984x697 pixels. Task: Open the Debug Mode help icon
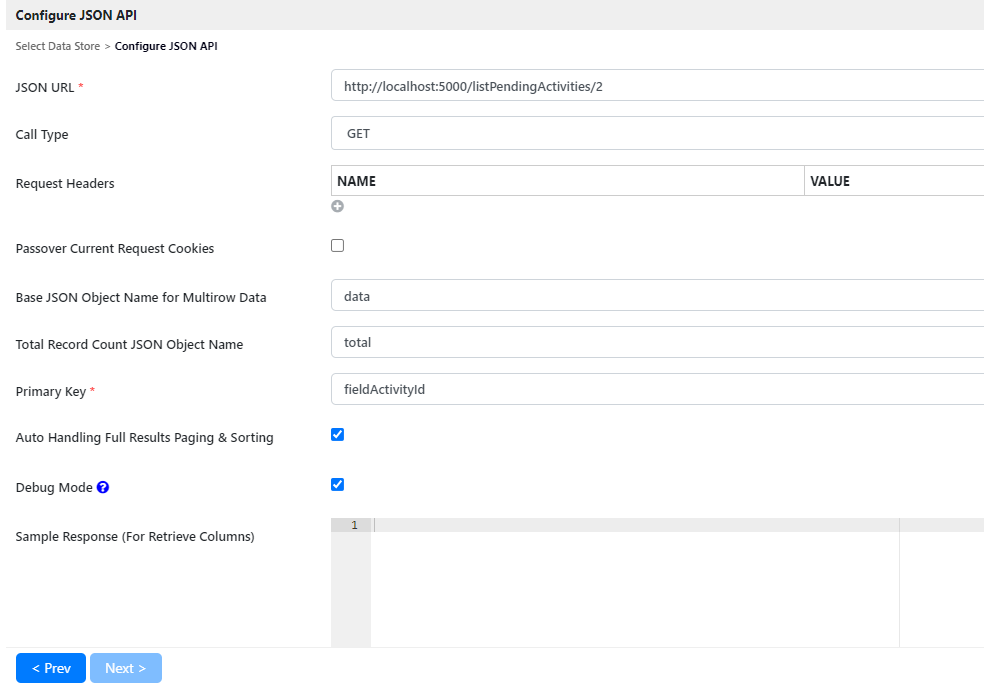[103, 487]
